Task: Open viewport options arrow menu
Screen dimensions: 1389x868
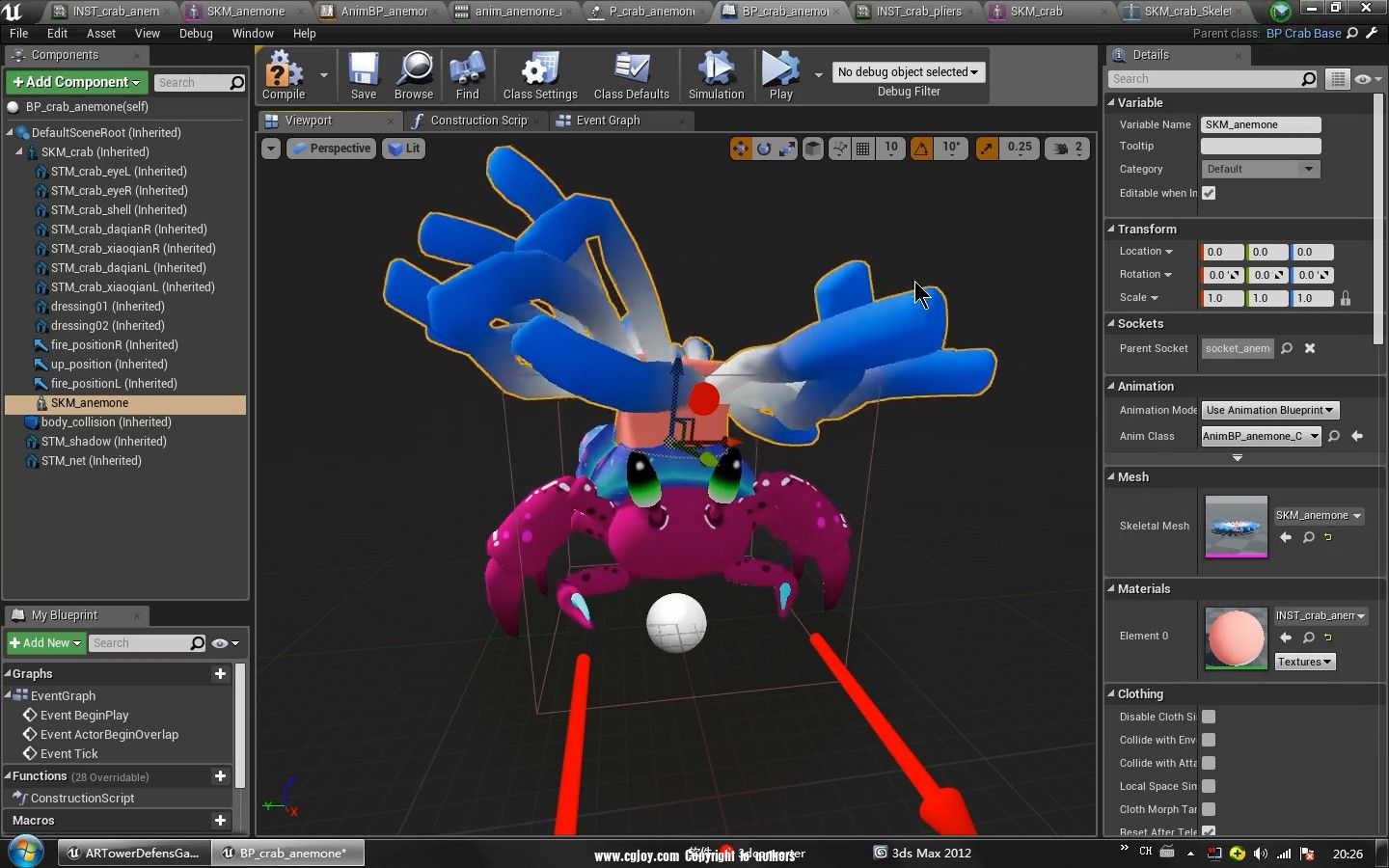Action: (271, 149)
